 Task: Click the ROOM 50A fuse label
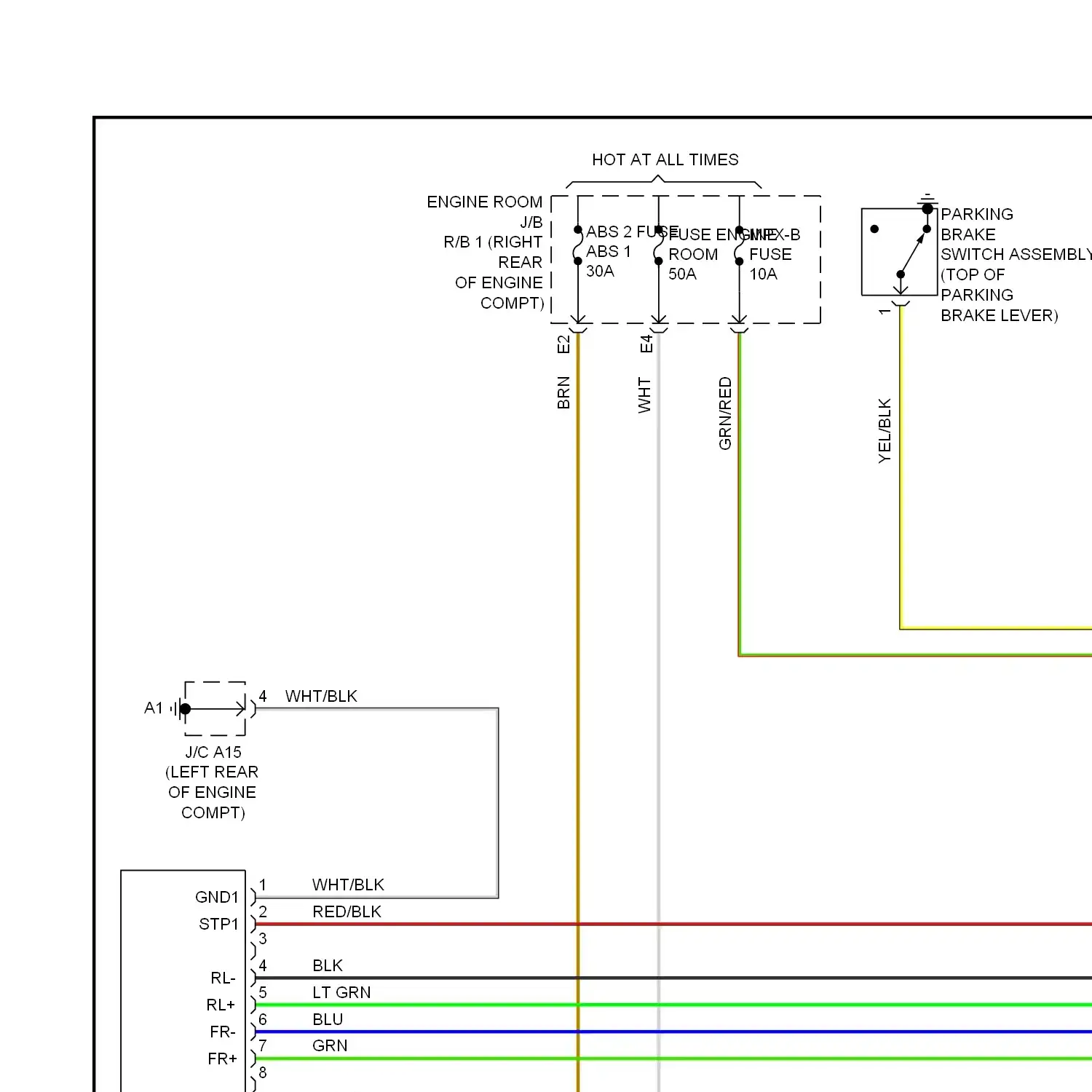693,264
